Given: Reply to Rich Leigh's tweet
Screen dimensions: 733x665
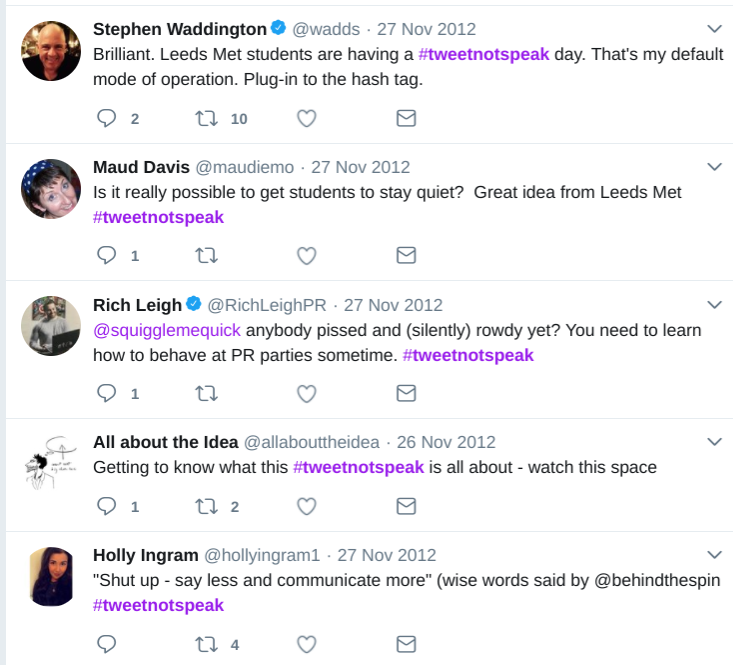Looking at the screenshot, I should pyautogui.click(x=107, y=393).
